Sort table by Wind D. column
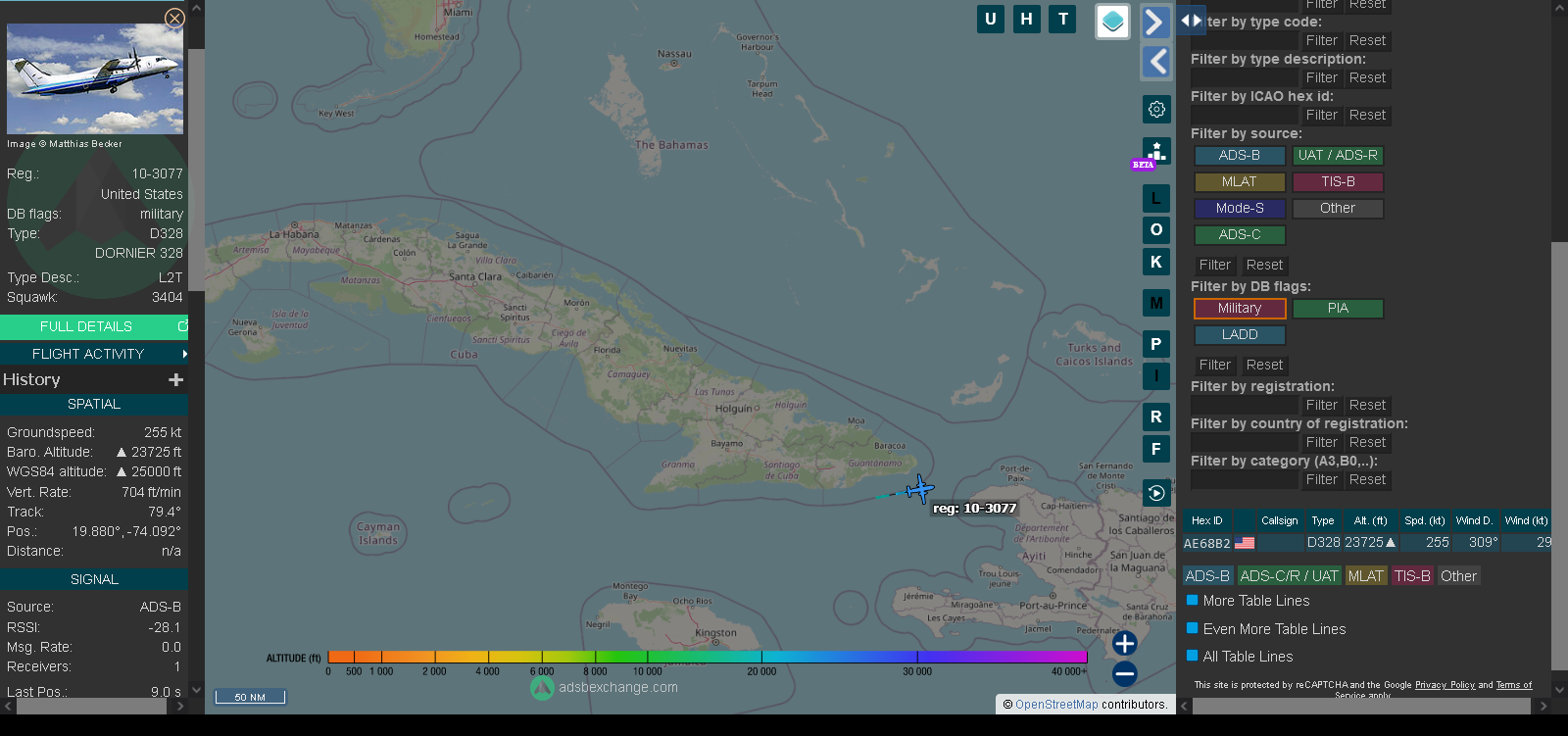This screenshot has width=1568, height=736. [x=1474, y=520]
